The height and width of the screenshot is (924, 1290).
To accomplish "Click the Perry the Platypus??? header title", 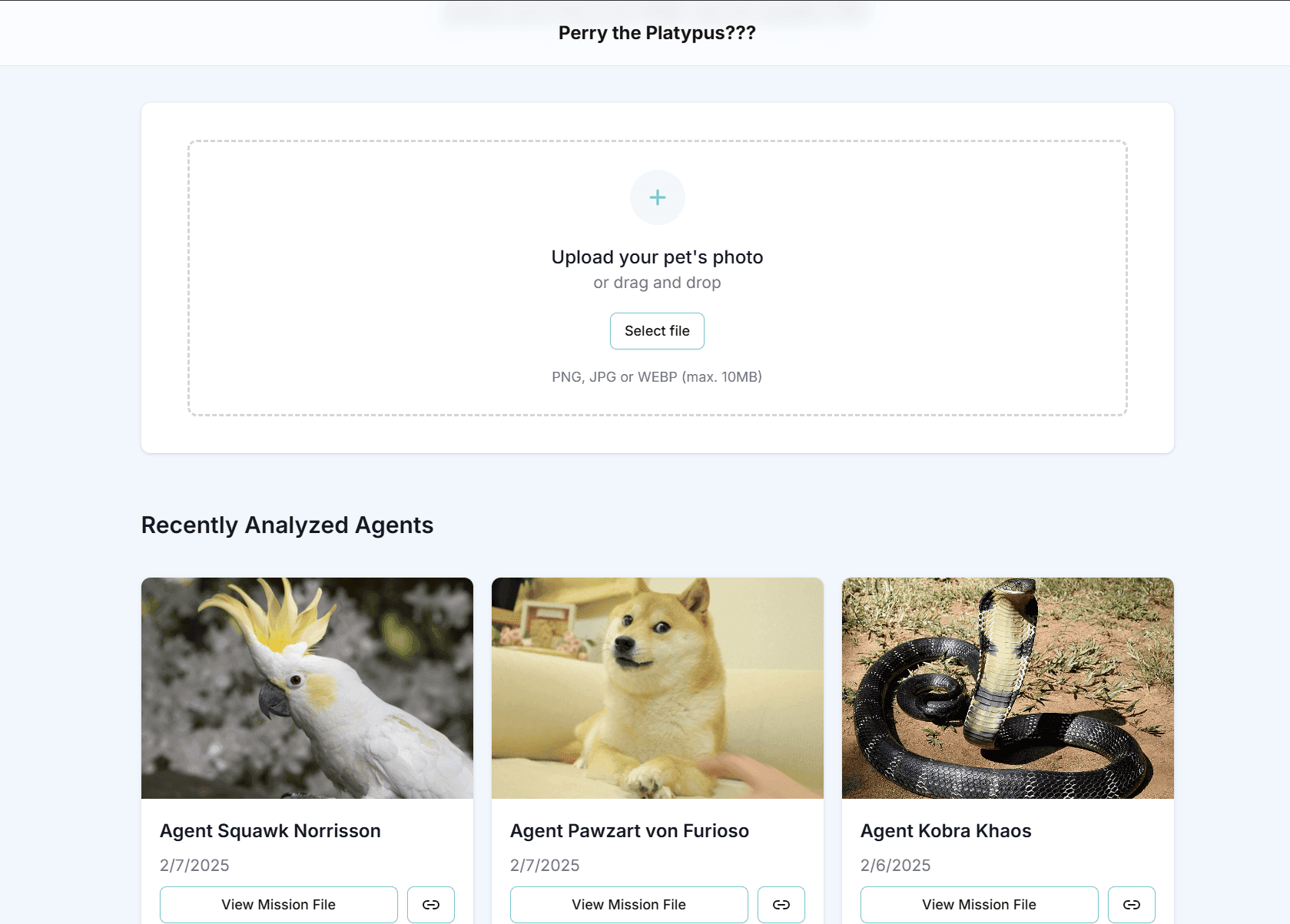I will point(657,33).
